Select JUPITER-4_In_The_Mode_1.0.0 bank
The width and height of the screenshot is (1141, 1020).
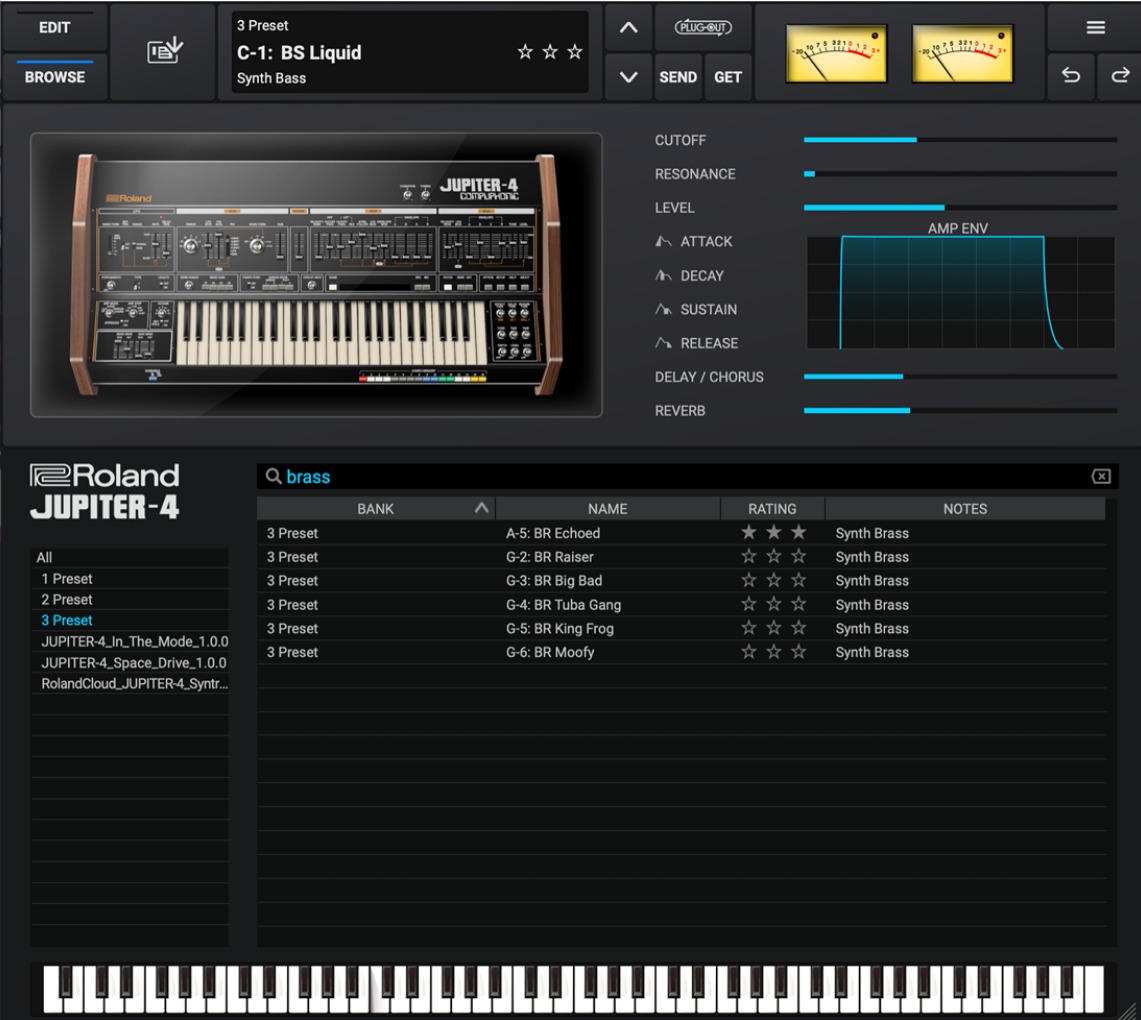(130, 642)
